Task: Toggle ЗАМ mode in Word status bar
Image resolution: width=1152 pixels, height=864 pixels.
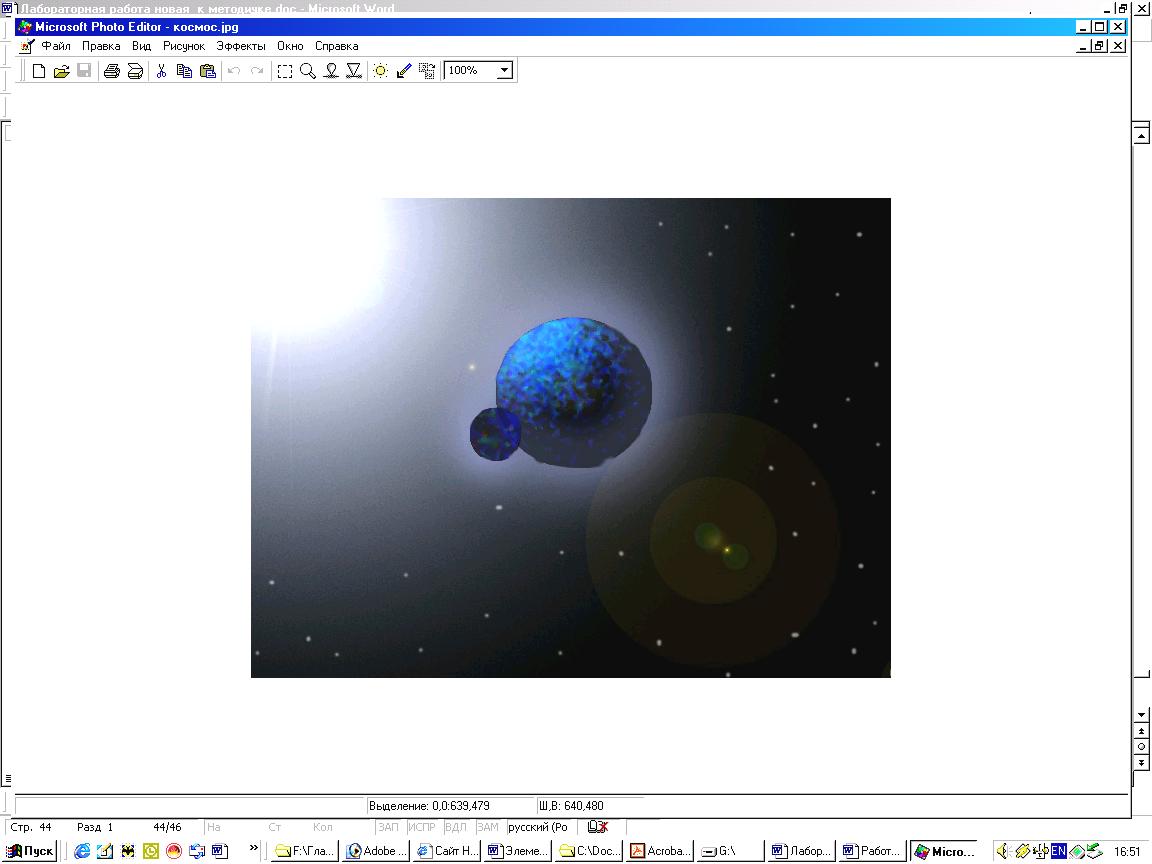Action: pyautogui.click(x=488, y=827)
